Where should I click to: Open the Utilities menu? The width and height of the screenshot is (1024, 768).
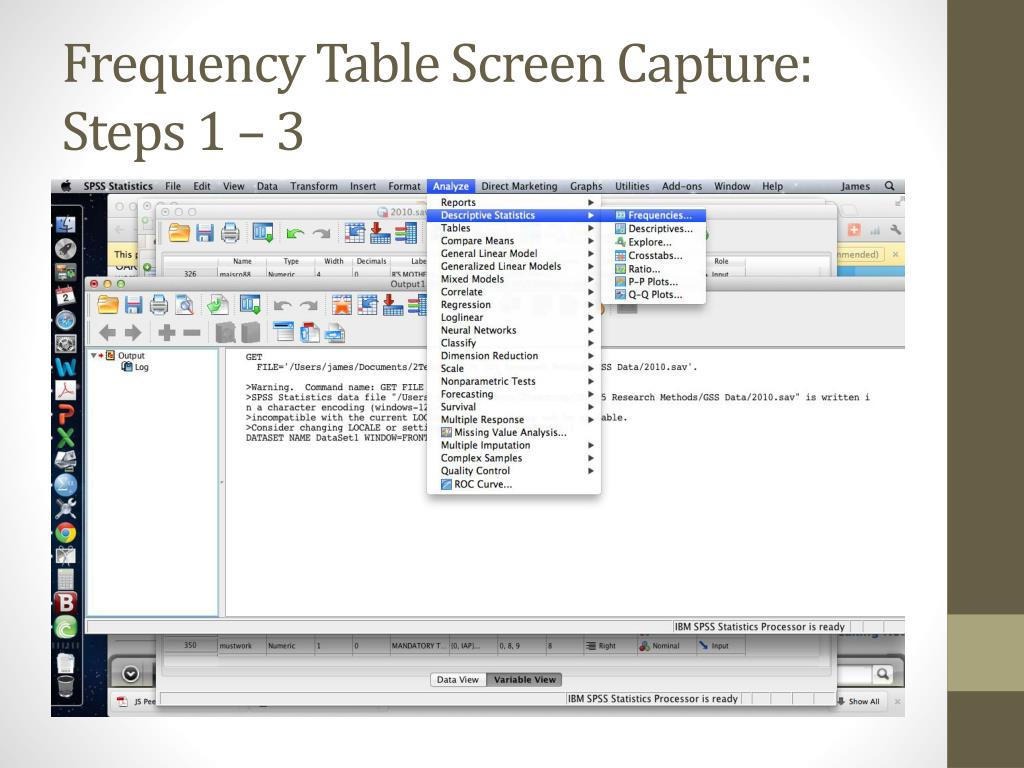click(632, 186)
